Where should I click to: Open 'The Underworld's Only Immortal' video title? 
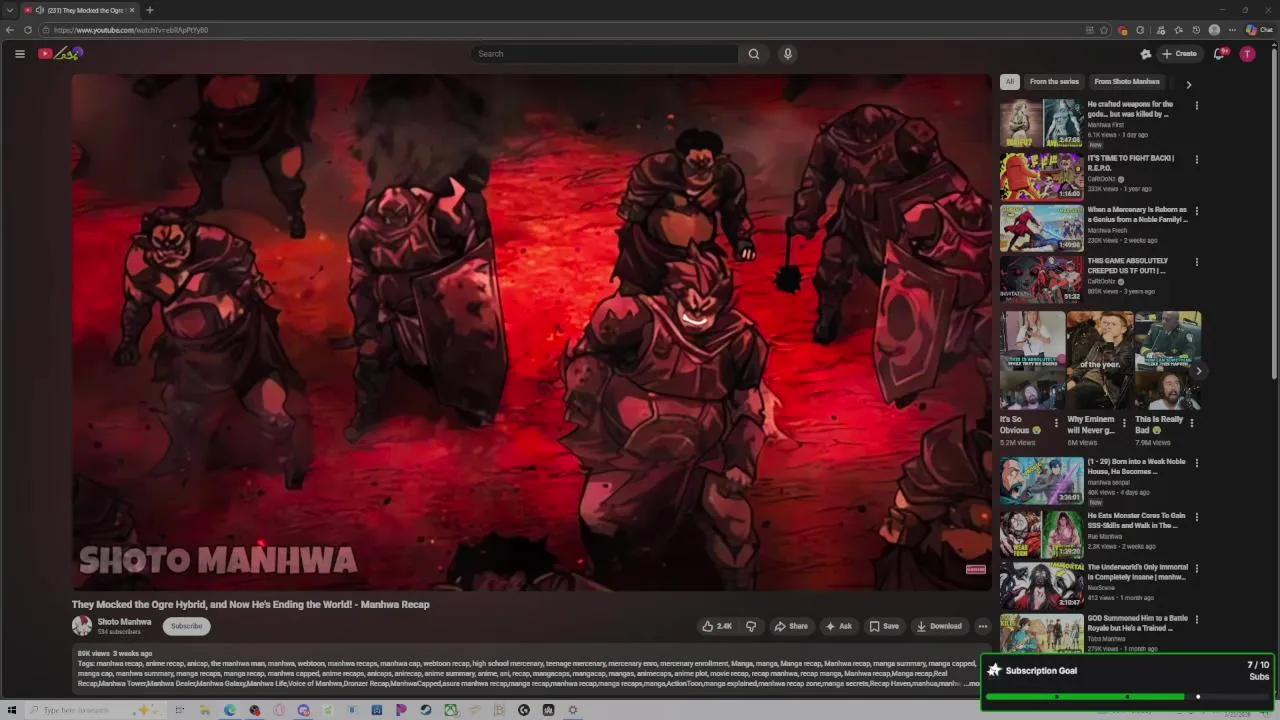[1136, 572]
